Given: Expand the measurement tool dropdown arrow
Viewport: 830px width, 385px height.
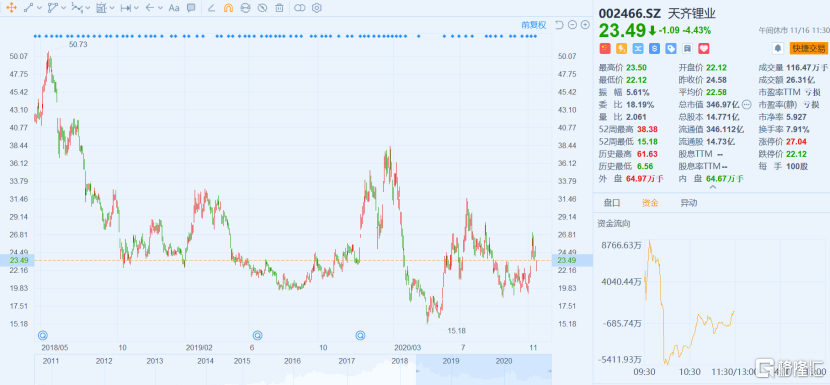Looking at the screenshot, I should click(112, 8).
